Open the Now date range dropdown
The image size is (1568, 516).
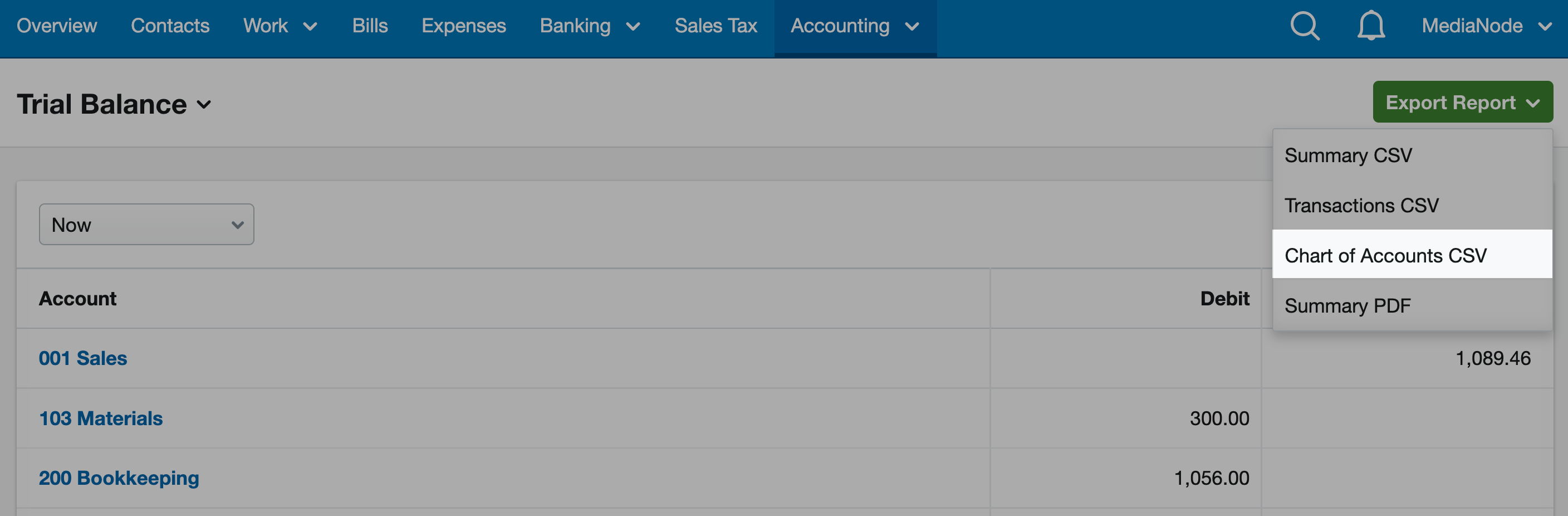146,224
